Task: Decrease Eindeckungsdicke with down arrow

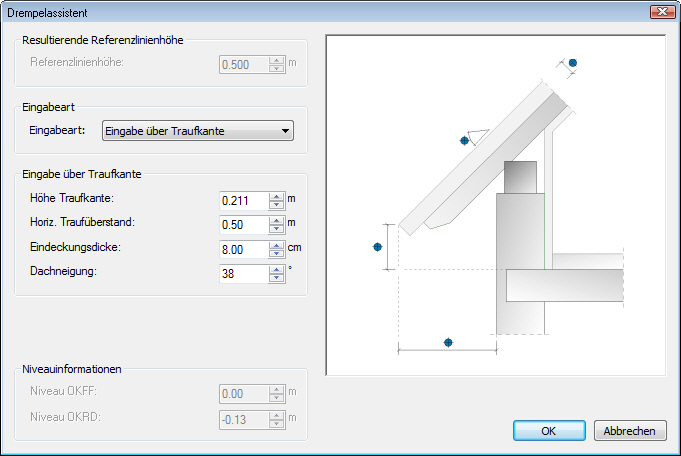Action: pyautogui.click(x=276, y=254)
